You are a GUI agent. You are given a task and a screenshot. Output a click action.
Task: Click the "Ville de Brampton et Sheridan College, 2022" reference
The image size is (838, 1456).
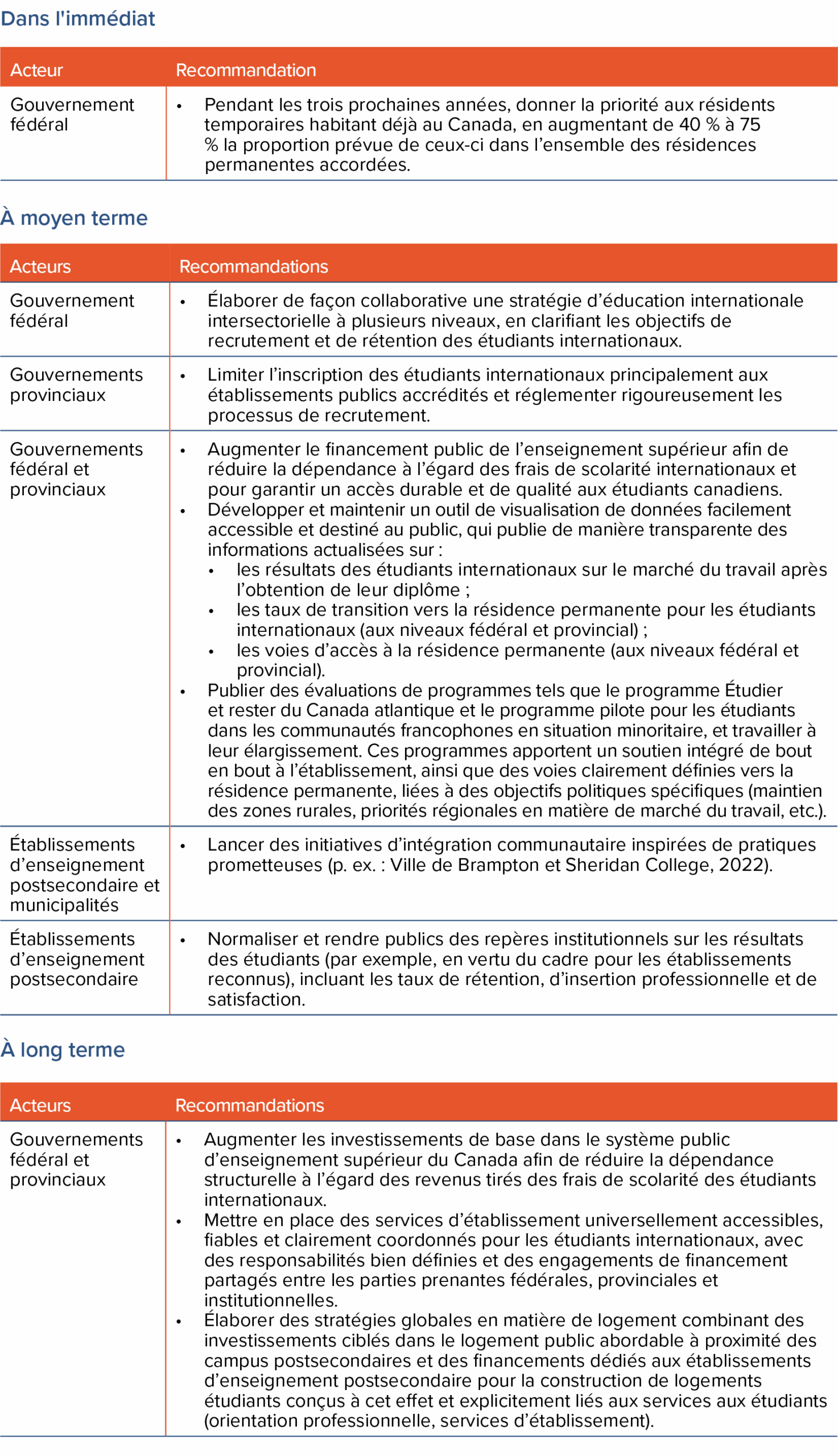pyautogui.click(x=579, y=864)
